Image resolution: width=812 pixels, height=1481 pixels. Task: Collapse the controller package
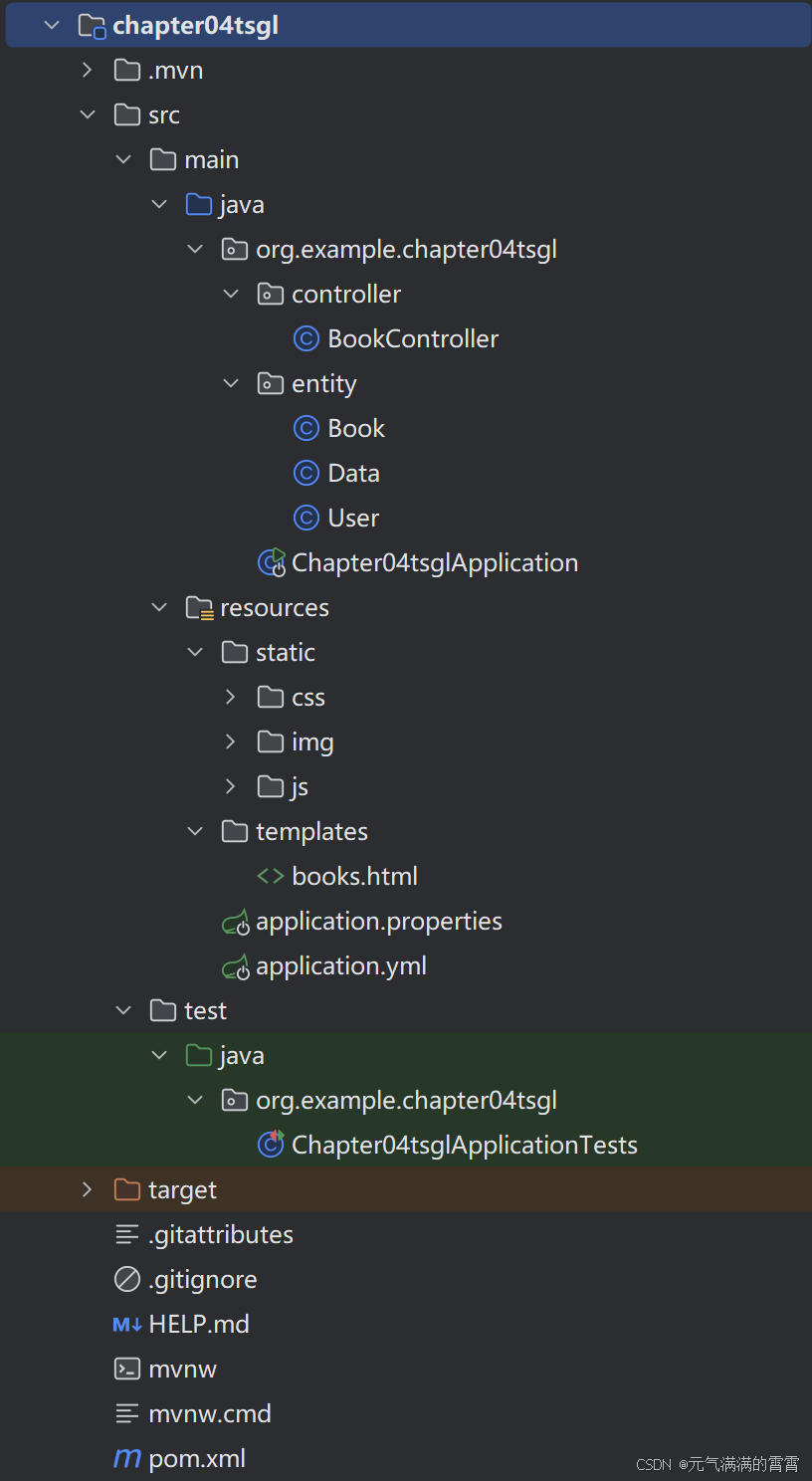click(231, 294)
